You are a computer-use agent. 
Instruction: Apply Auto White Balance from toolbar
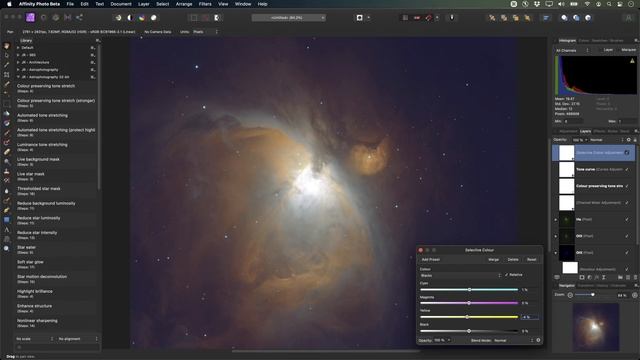(154, 18)
